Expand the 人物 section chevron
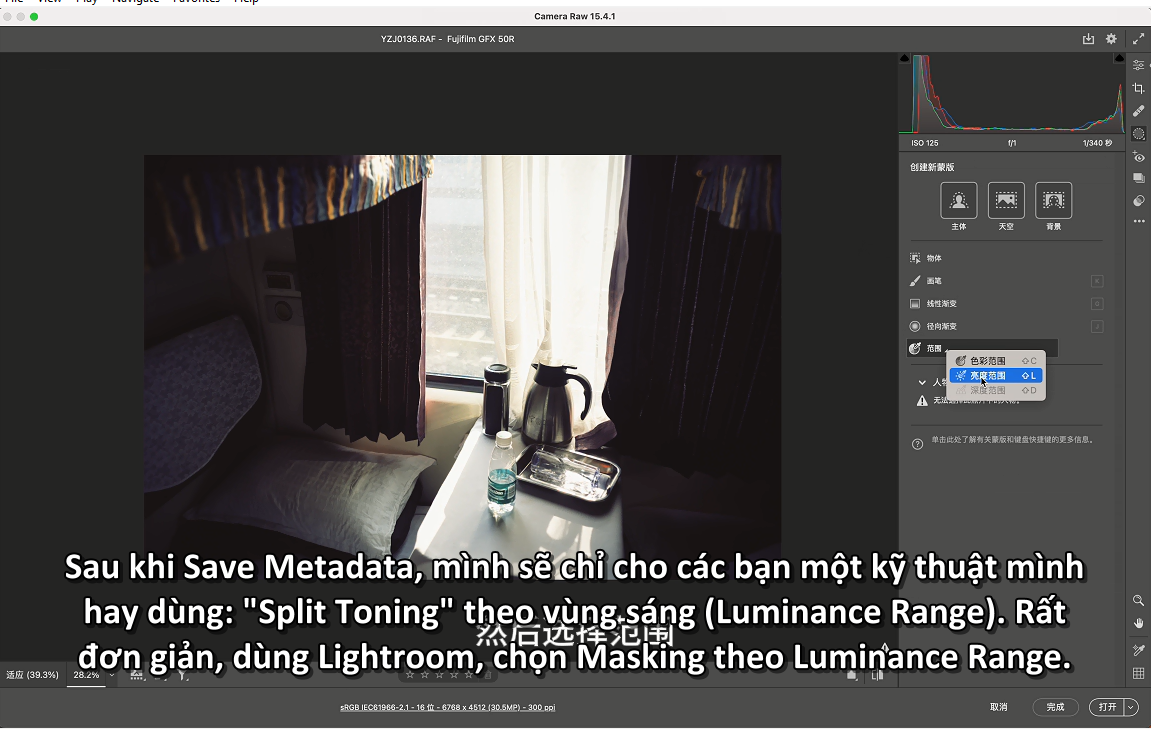Image resolution: width=1151 pixels, height=729 pixels. tap(923, 382)
